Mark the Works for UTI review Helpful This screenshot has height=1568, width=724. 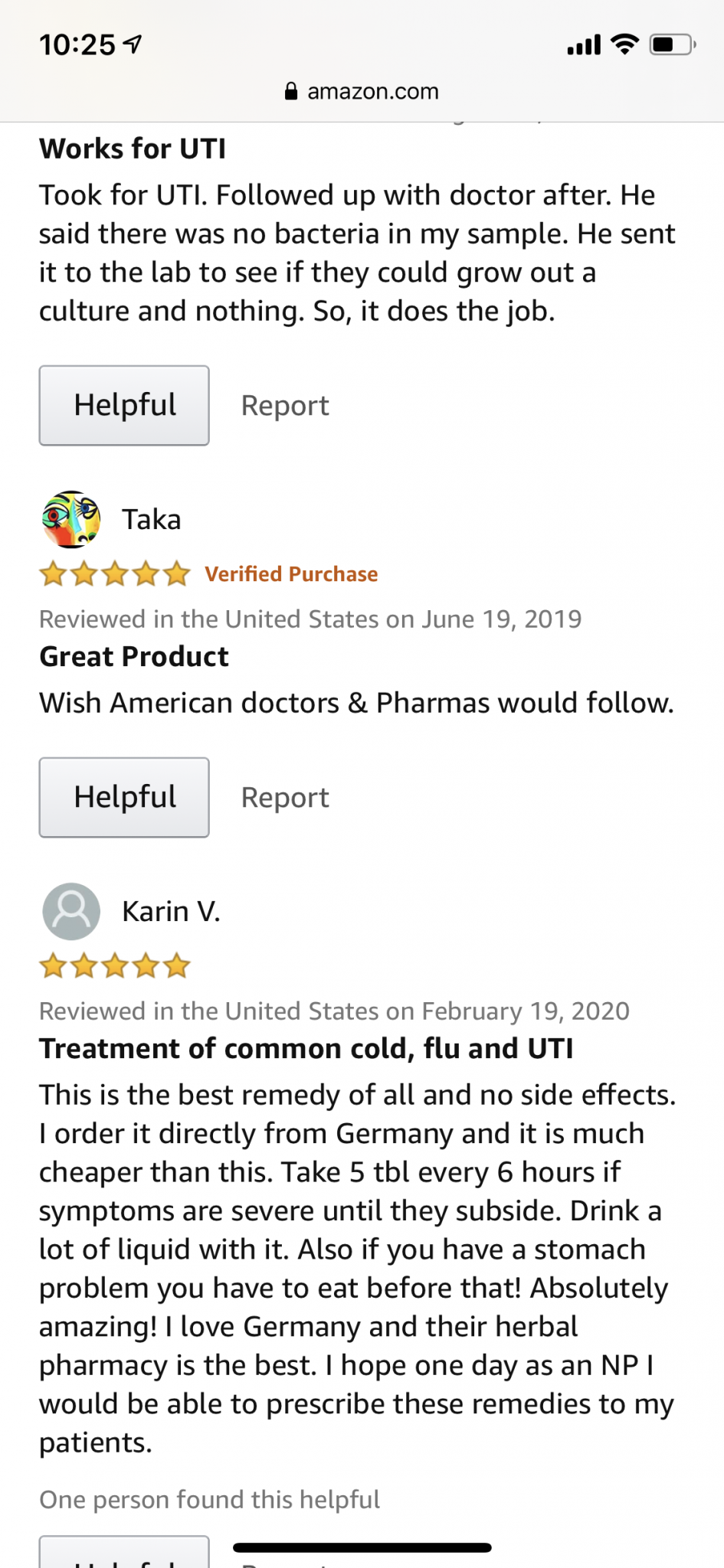[124, 405]
